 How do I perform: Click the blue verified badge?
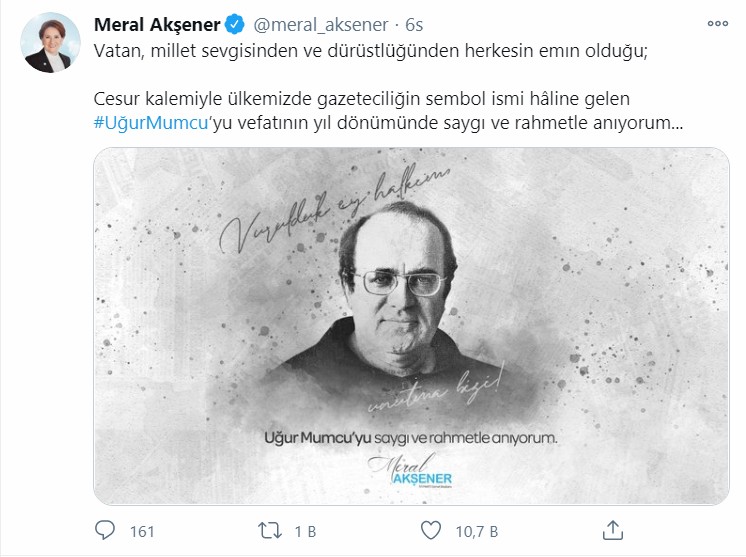(x=234, y=25)
